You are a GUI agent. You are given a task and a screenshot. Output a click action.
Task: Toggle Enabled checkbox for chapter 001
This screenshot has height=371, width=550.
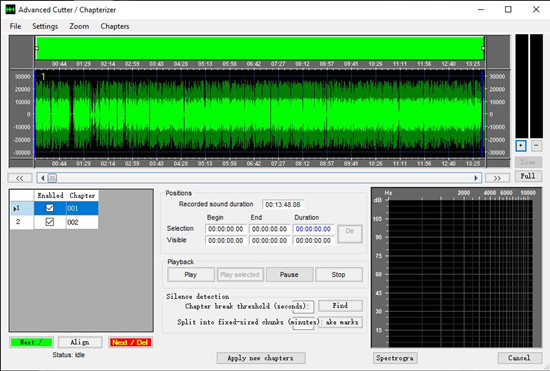[x=50, y=208]
